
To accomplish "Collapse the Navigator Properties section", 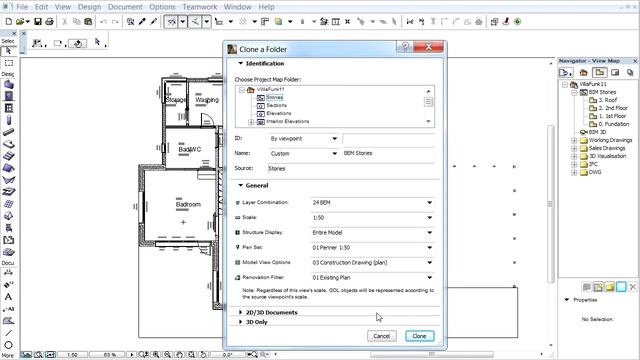I will point(567,300).
